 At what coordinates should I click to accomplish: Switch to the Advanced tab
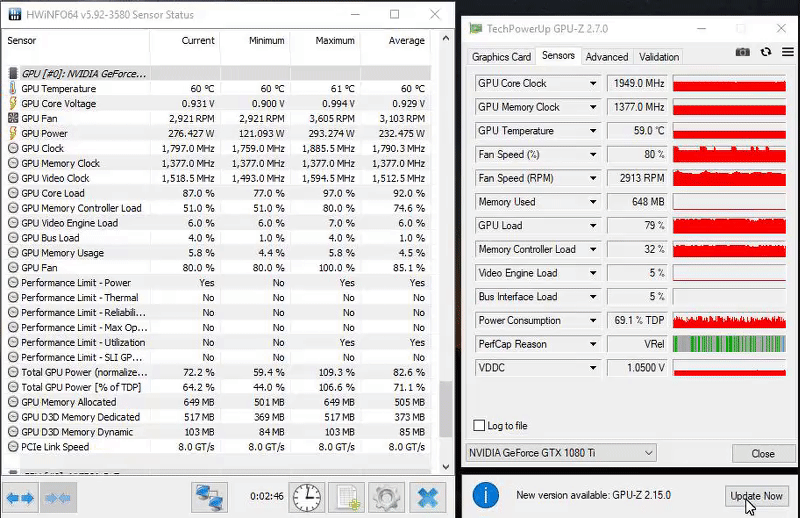(607, 57)
